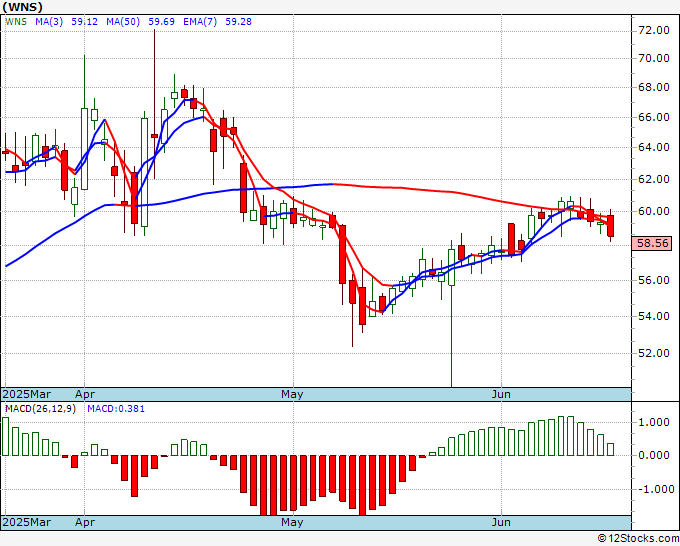The width and height of the screenshot is (680, 546).
Task: Click the WNS ticker legend label
Action: point(16,22)
